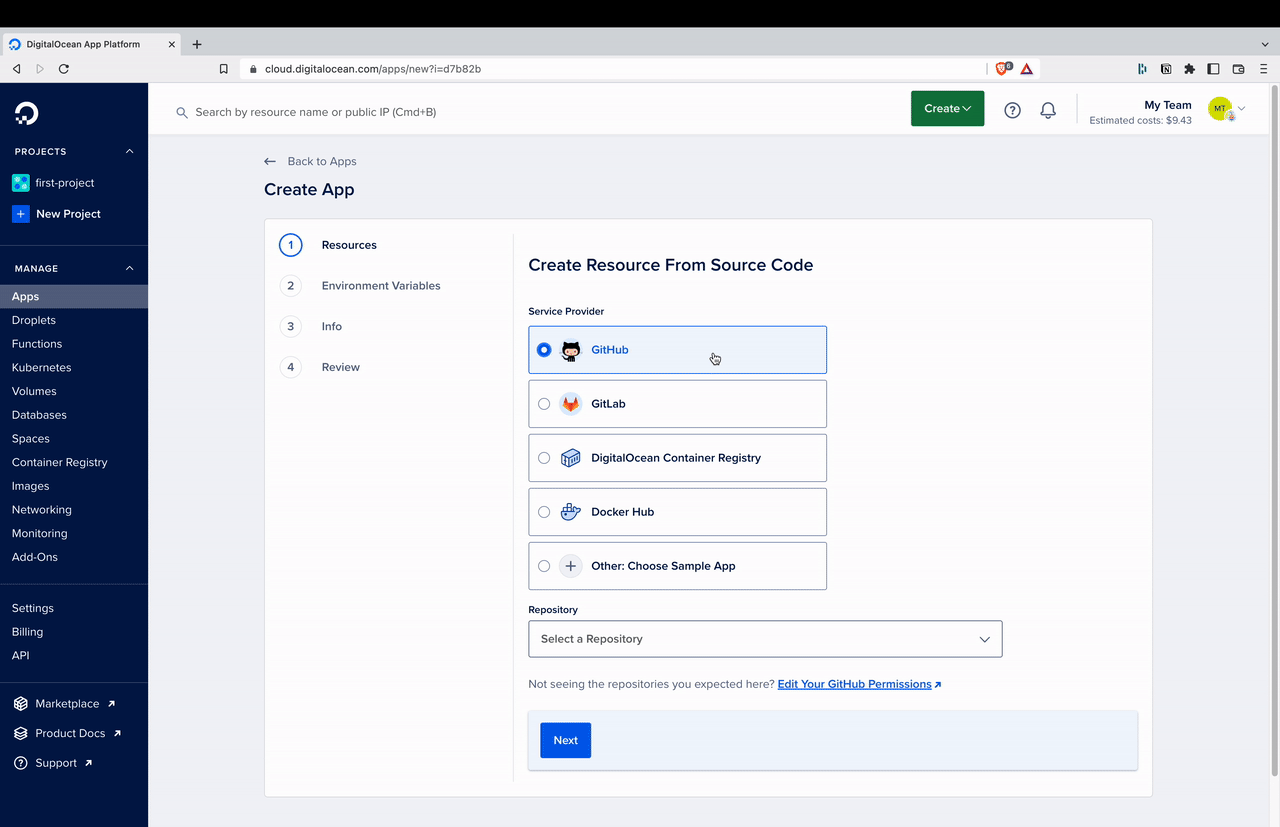Expand the Create dropdown in header
The image size is (1280, 827).
946,108
